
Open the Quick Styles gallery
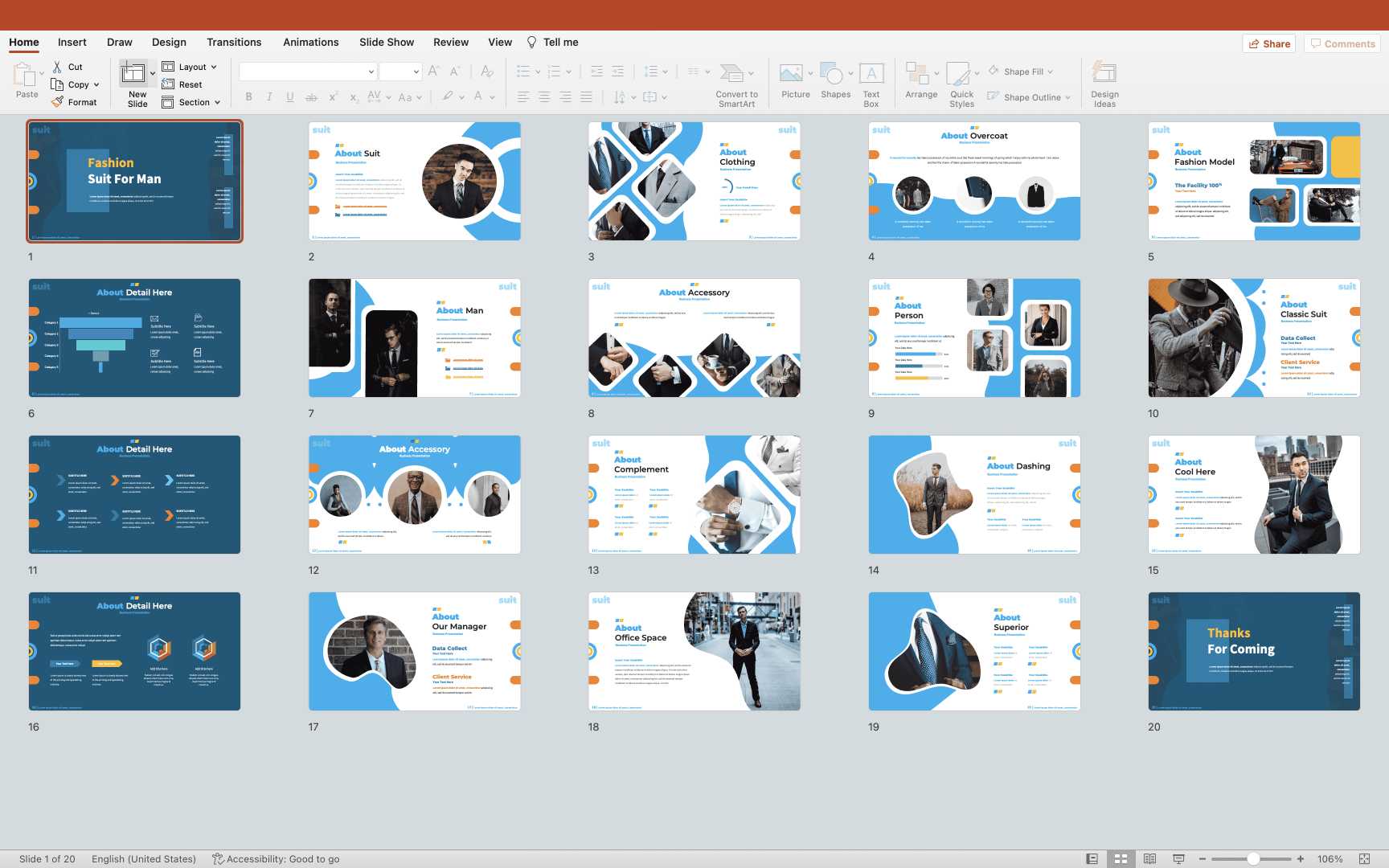tap(958, 75)
